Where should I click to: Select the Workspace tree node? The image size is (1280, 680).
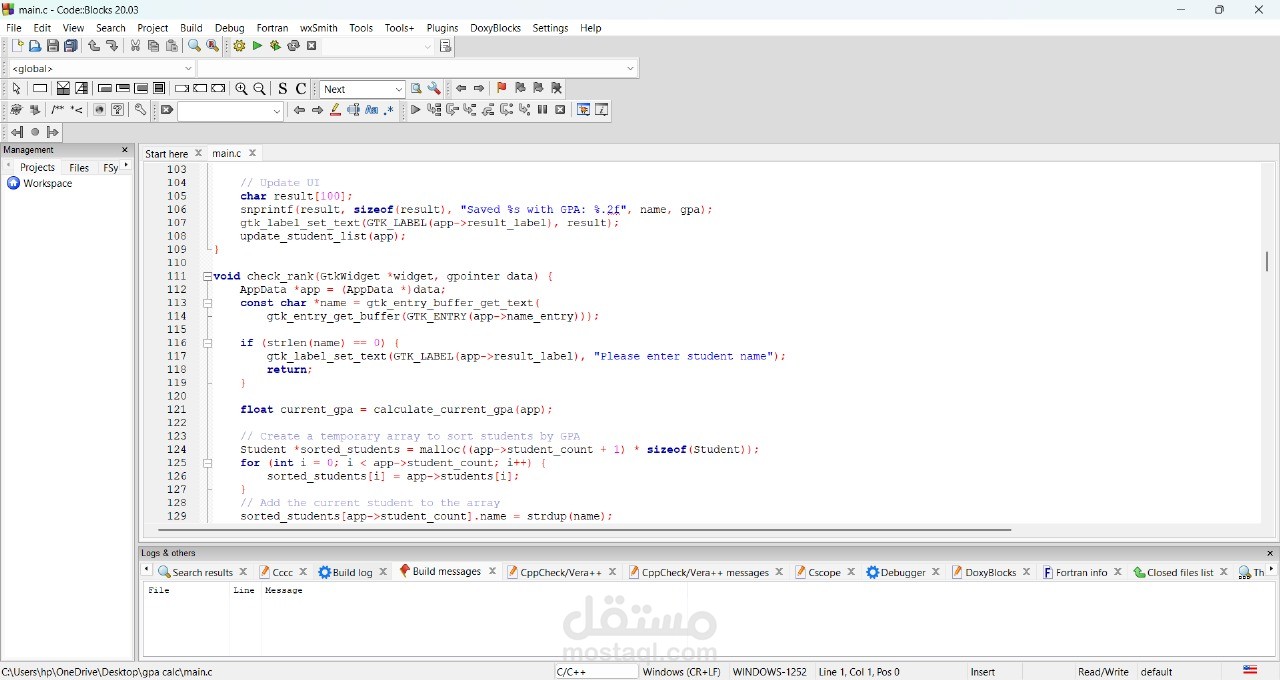(40, 184)
